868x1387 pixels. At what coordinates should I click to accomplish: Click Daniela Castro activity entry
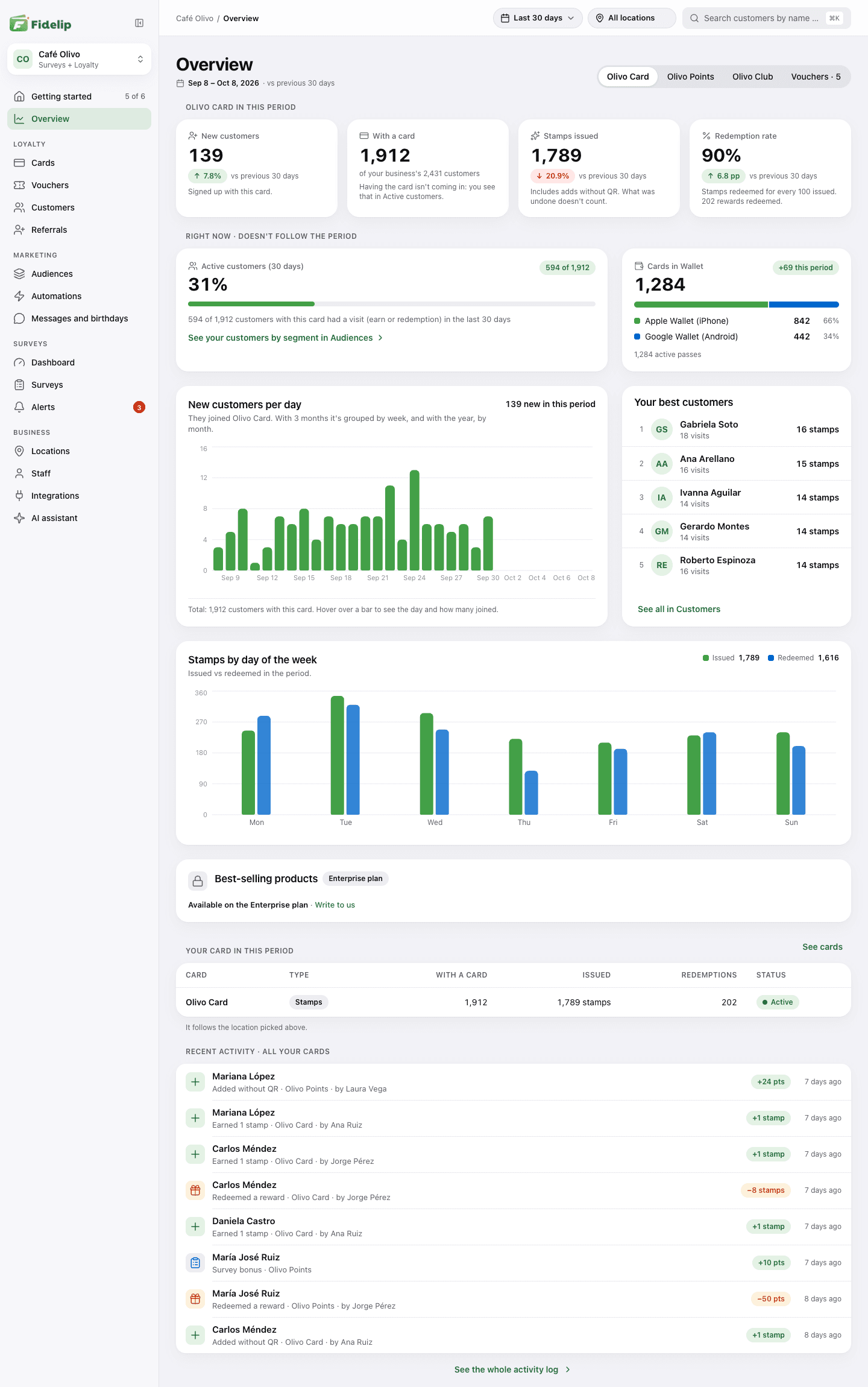(514, 1227)
